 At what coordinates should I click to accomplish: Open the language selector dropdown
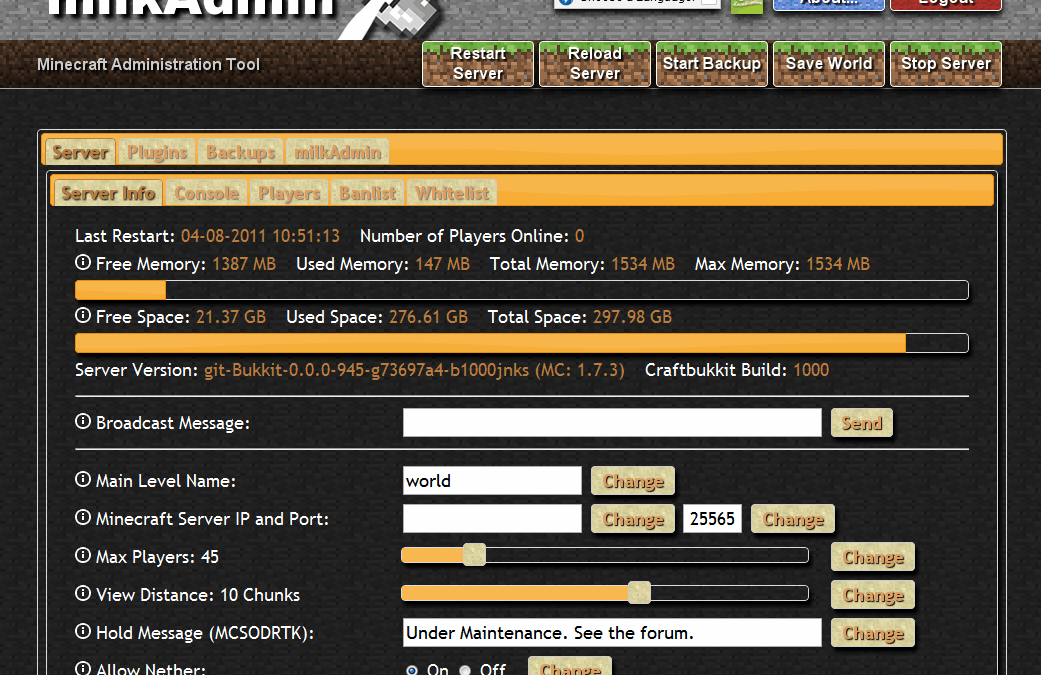[637, 3]
